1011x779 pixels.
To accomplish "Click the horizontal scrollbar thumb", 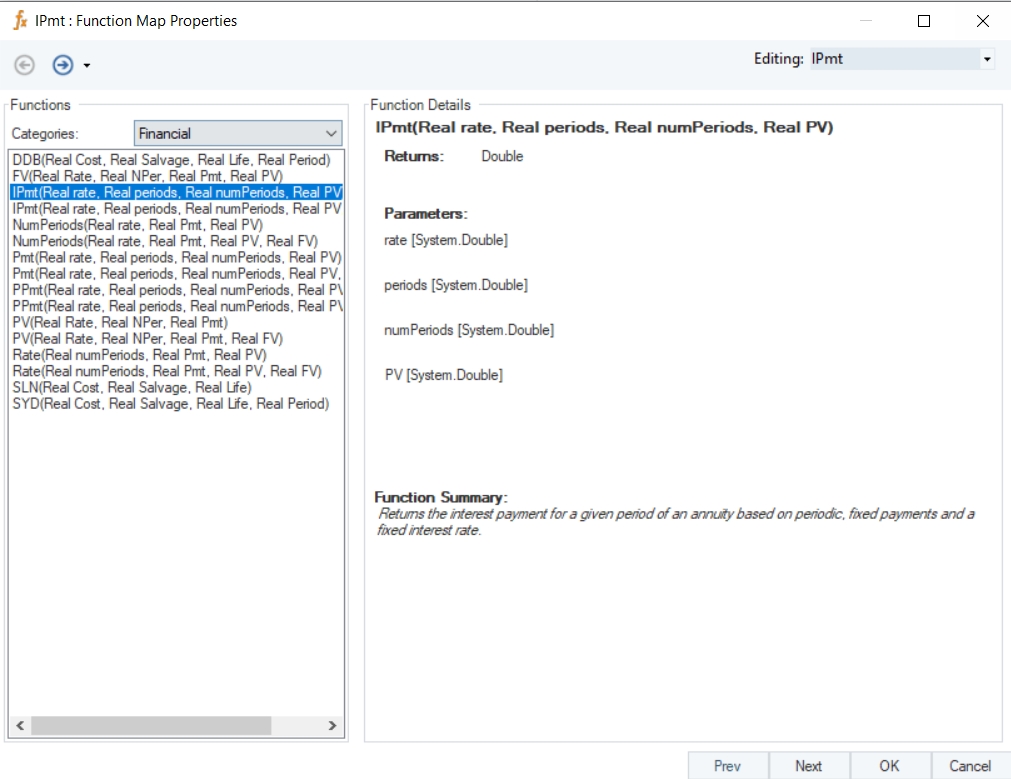I will [x=150, y=726].
